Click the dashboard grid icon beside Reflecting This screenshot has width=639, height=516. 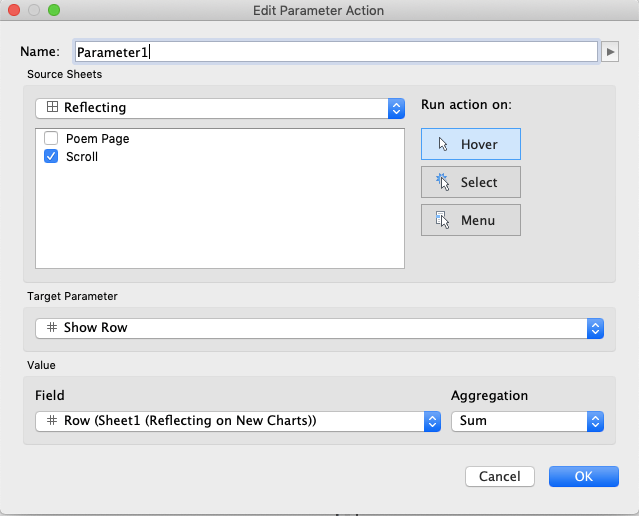(52, 107)
